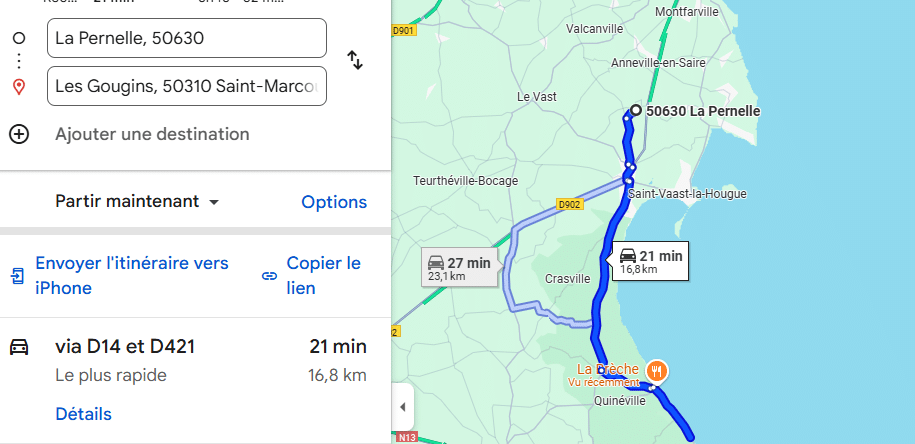Open the Partir maintenant departure dropdown
915x444 pixels.
137,202
